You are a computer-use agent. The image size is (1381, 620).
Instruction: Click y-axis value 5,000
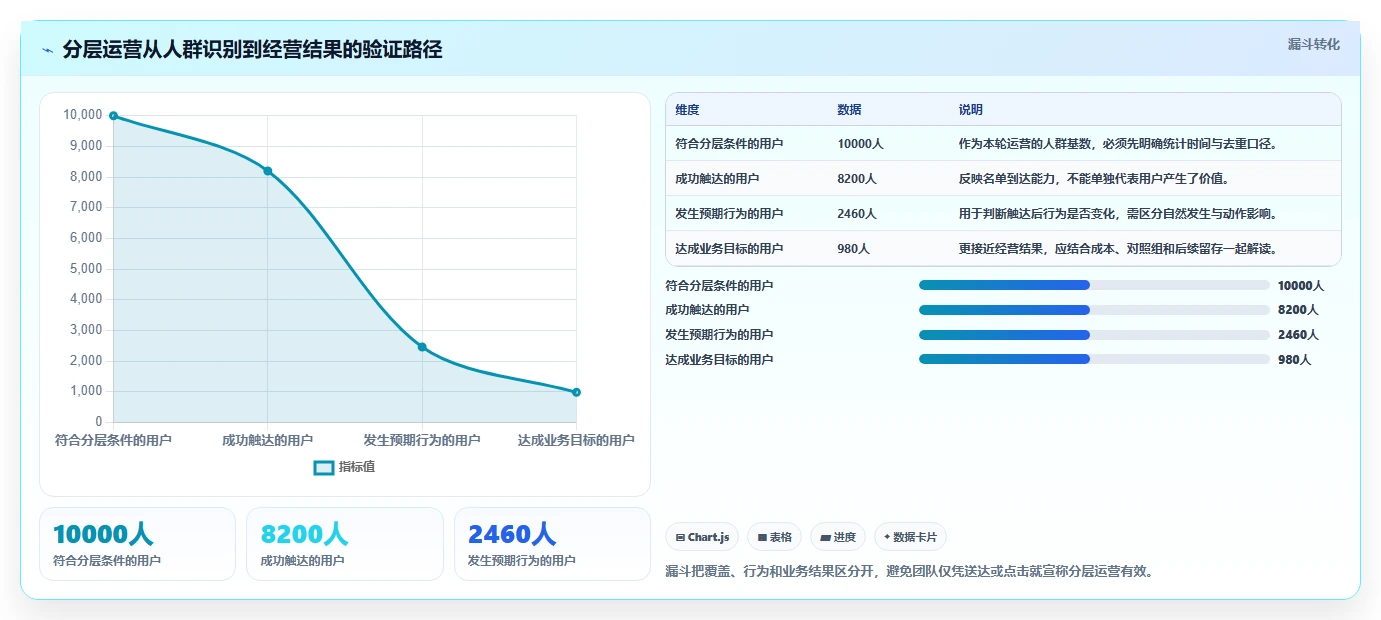point(86,268)
